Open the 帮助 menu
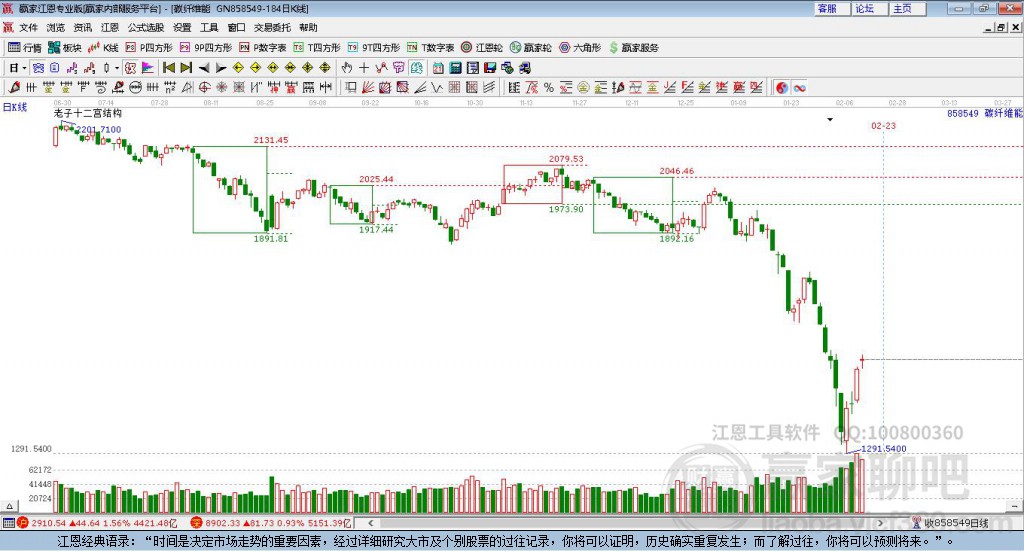The image size is (1024, 551). (x=308, y=27)
